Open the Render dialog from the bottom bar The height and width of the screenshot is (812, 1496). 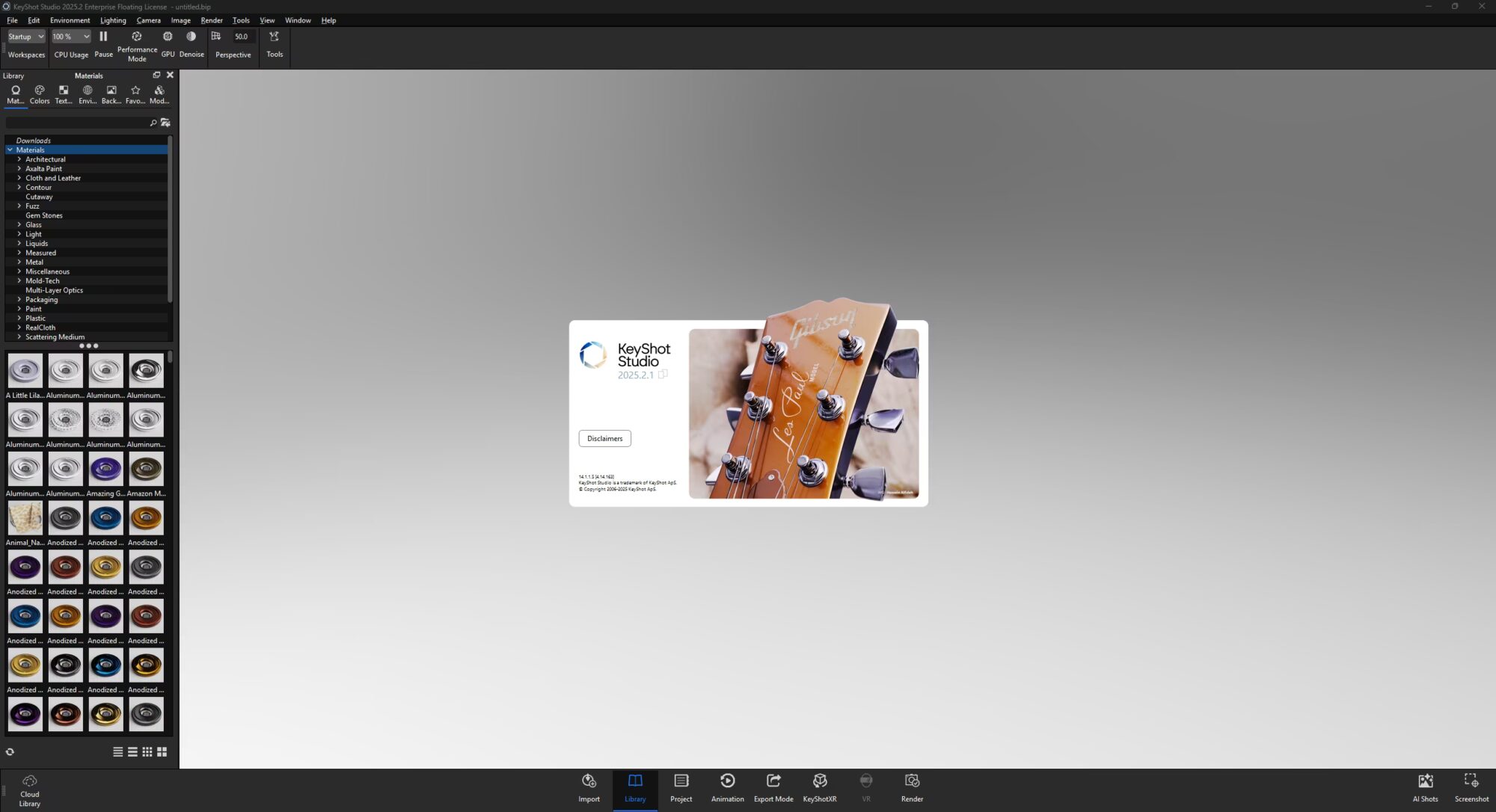point(912,787)
